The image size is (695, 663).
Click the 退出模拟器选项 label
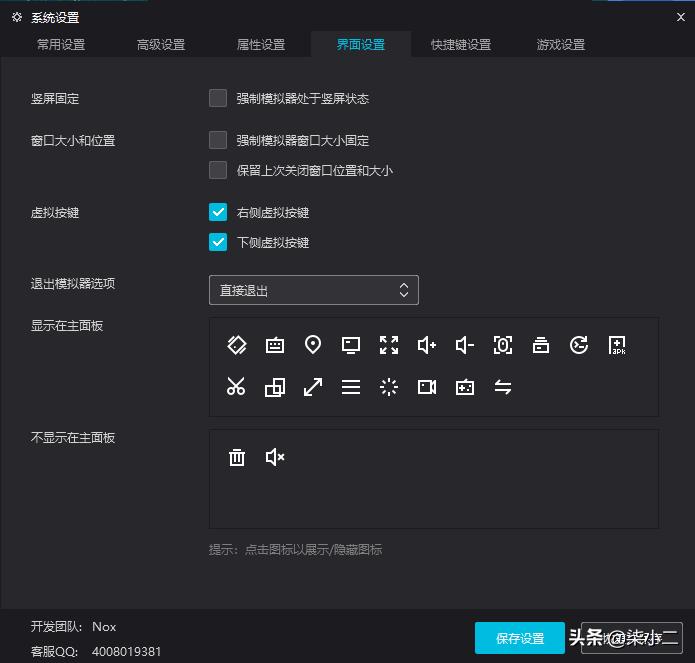(73, 284)
